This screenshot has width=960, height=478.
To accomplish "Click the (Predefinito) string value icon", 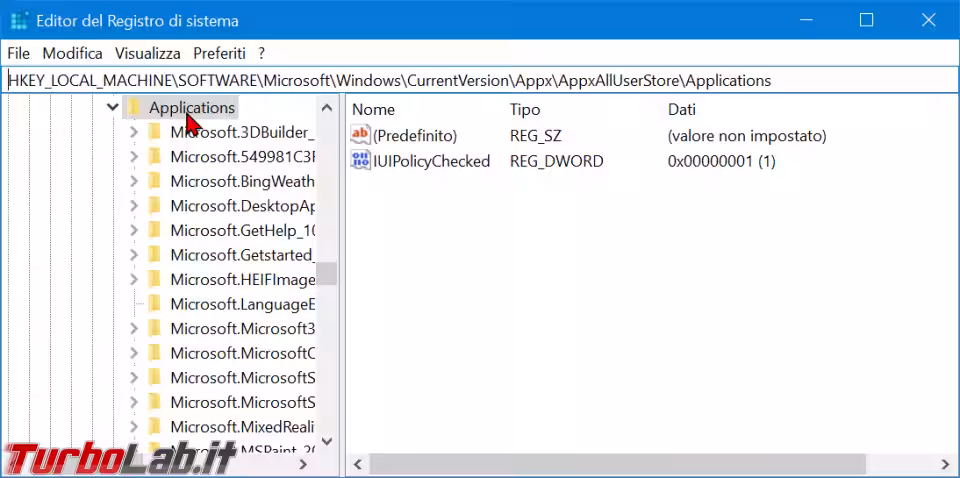I will pyautogui.click(x=360, y=135).
